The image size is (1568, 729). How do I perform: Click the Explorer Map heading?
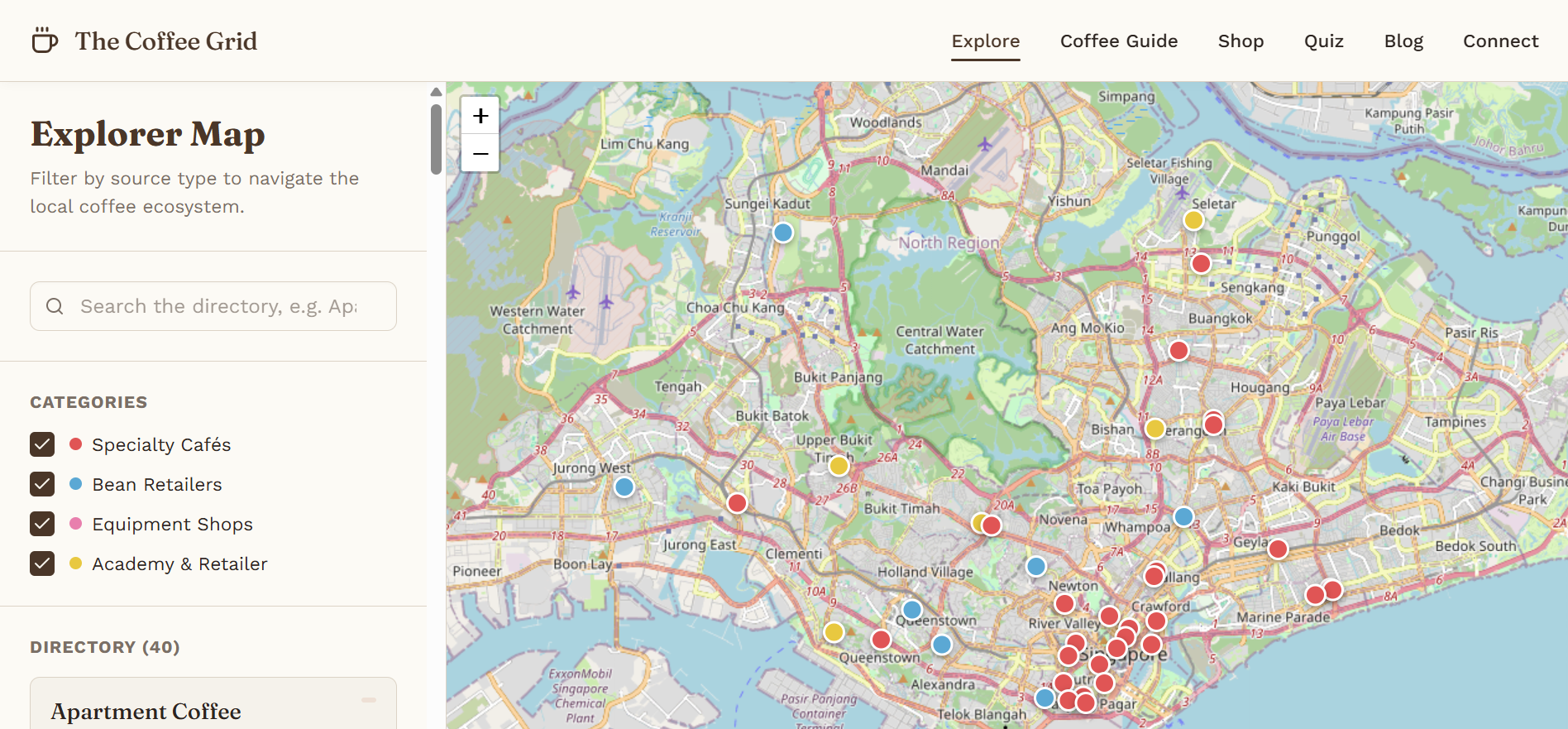pos(148,134)
